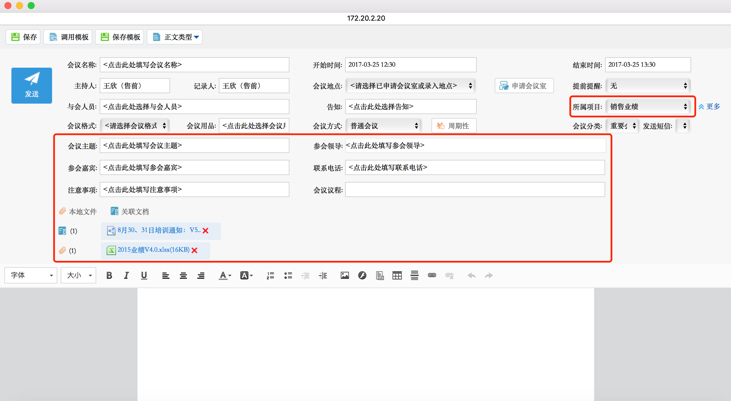Click the 发送 send button
Viewport: 731px width, 401px height.
[32, 85]
